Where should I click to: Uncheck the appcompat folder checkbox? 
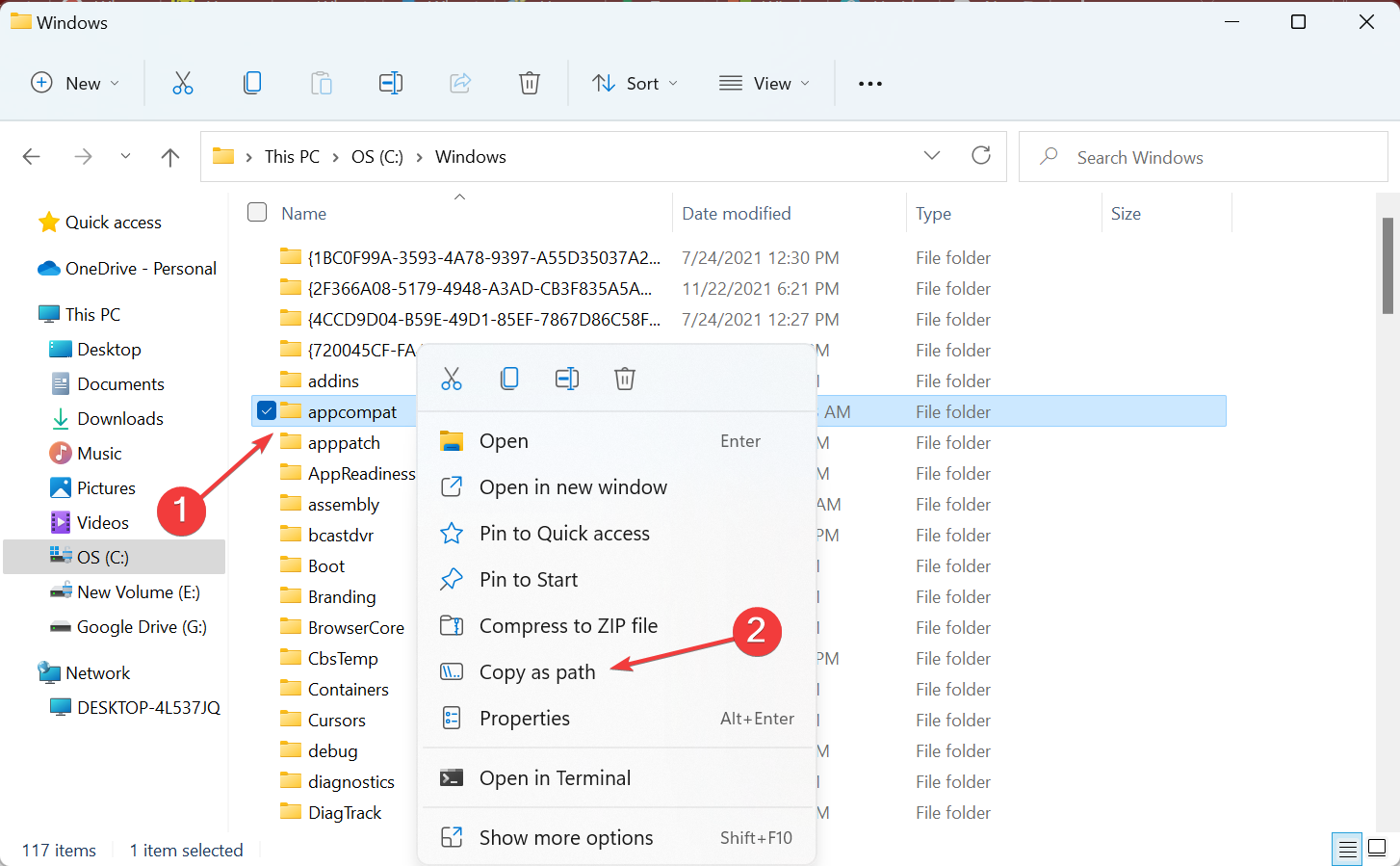pyautogui.click(x=267, y=411)
